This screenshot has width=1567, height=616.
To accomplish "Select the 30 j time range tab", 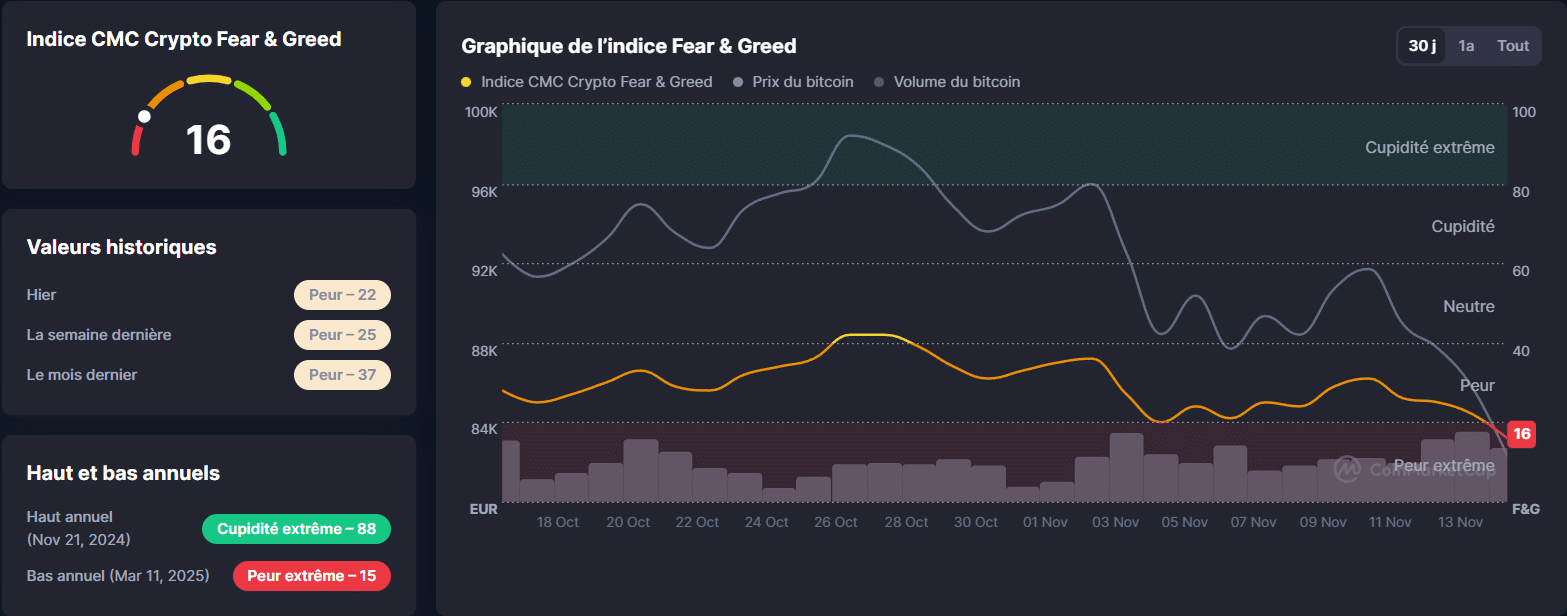I will [1421, 46].
